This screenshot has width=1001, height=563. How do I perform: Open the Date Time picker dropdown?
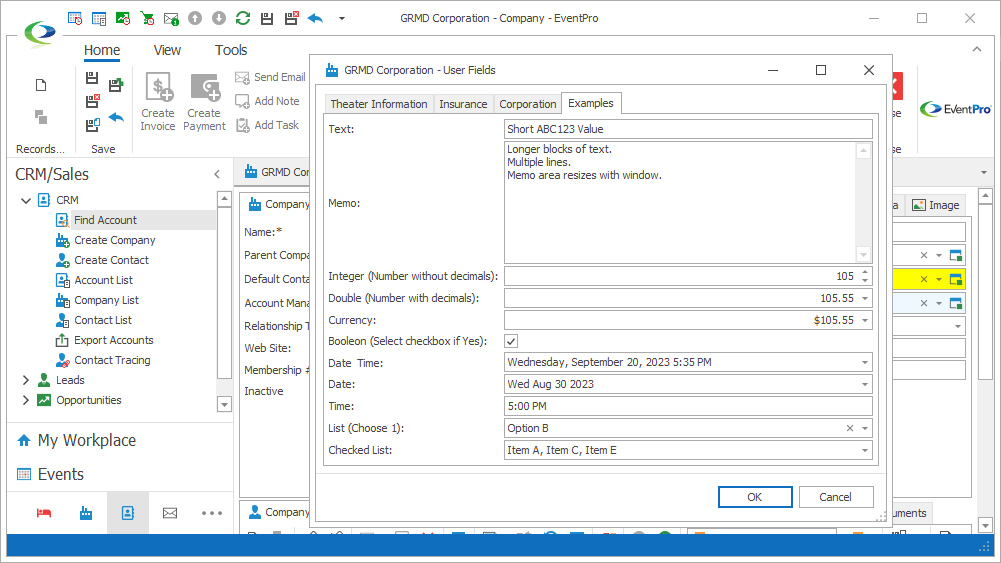(865, 363)
